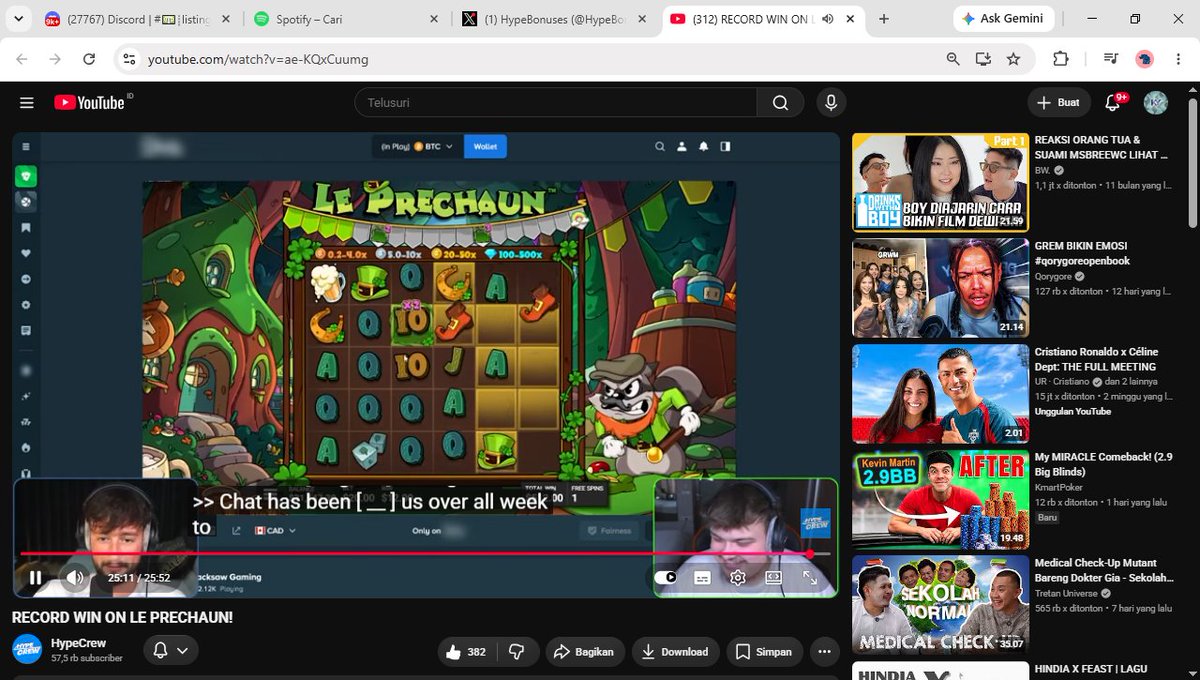Click the Wallet button inside the video
The width and height of the screenshot is (1200, 680).
tap(485, 147)
